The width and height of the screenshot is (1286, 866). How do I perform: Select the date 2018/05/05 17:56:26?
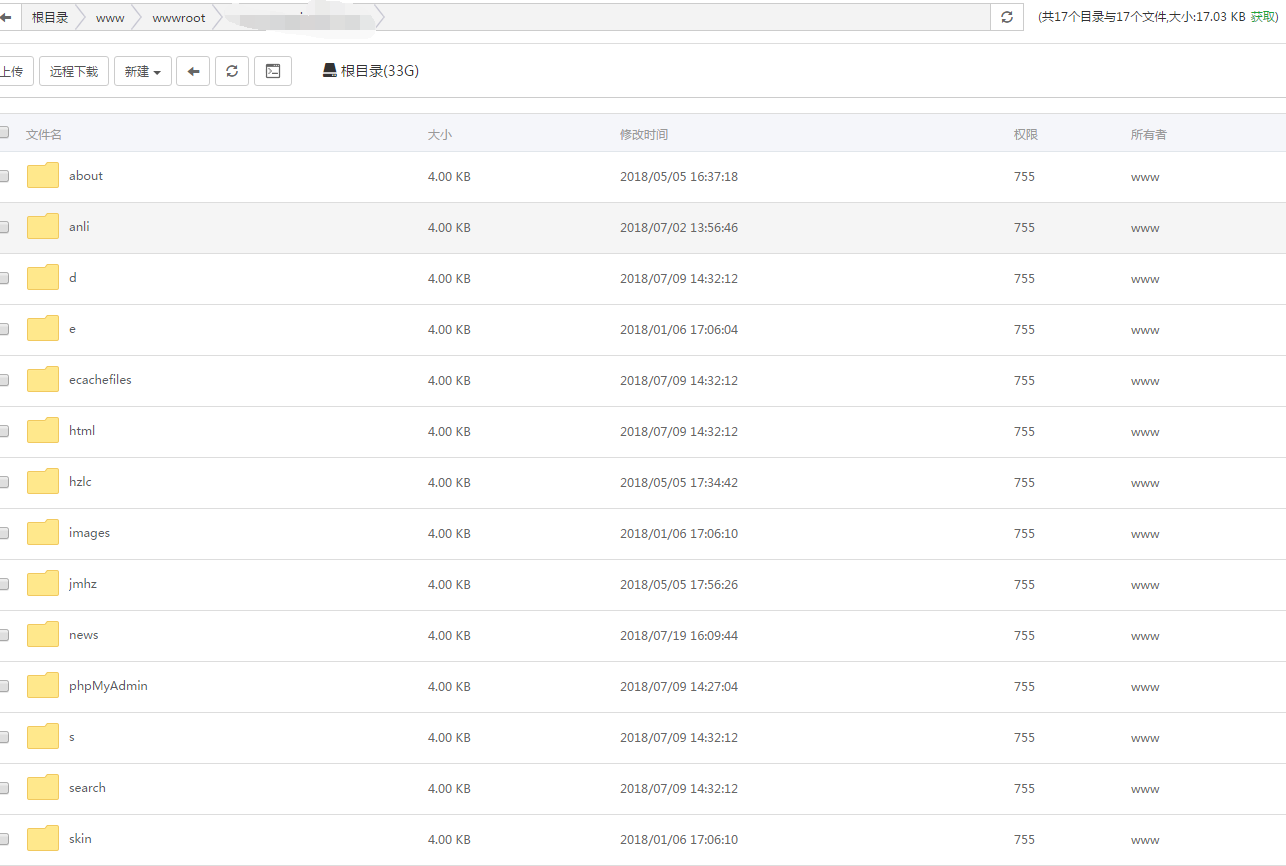click(x=679, y=585)
